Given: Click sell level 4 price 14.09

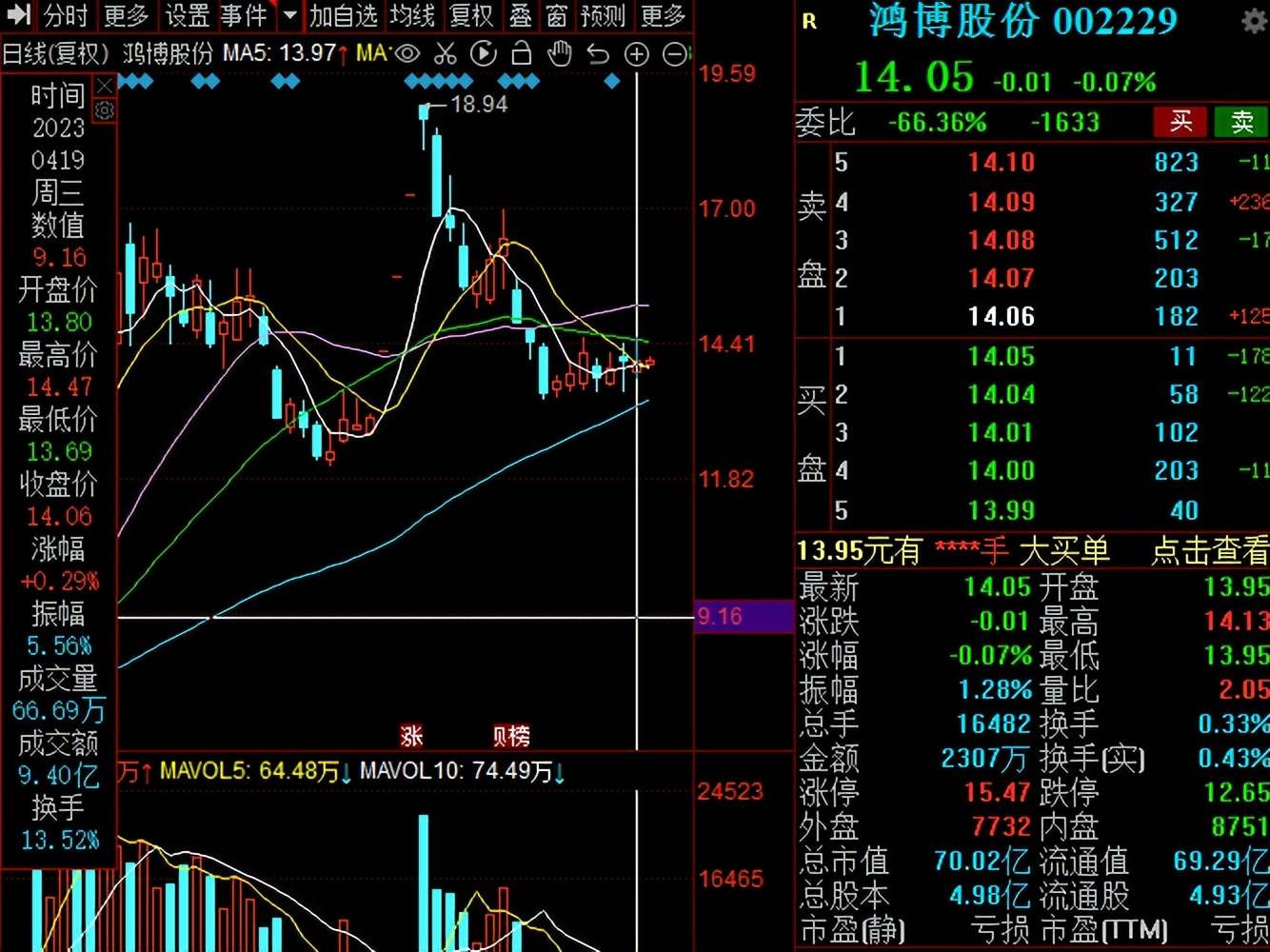Looking at the screenshot, I should pyautogui.click(x=1002, y=202).
